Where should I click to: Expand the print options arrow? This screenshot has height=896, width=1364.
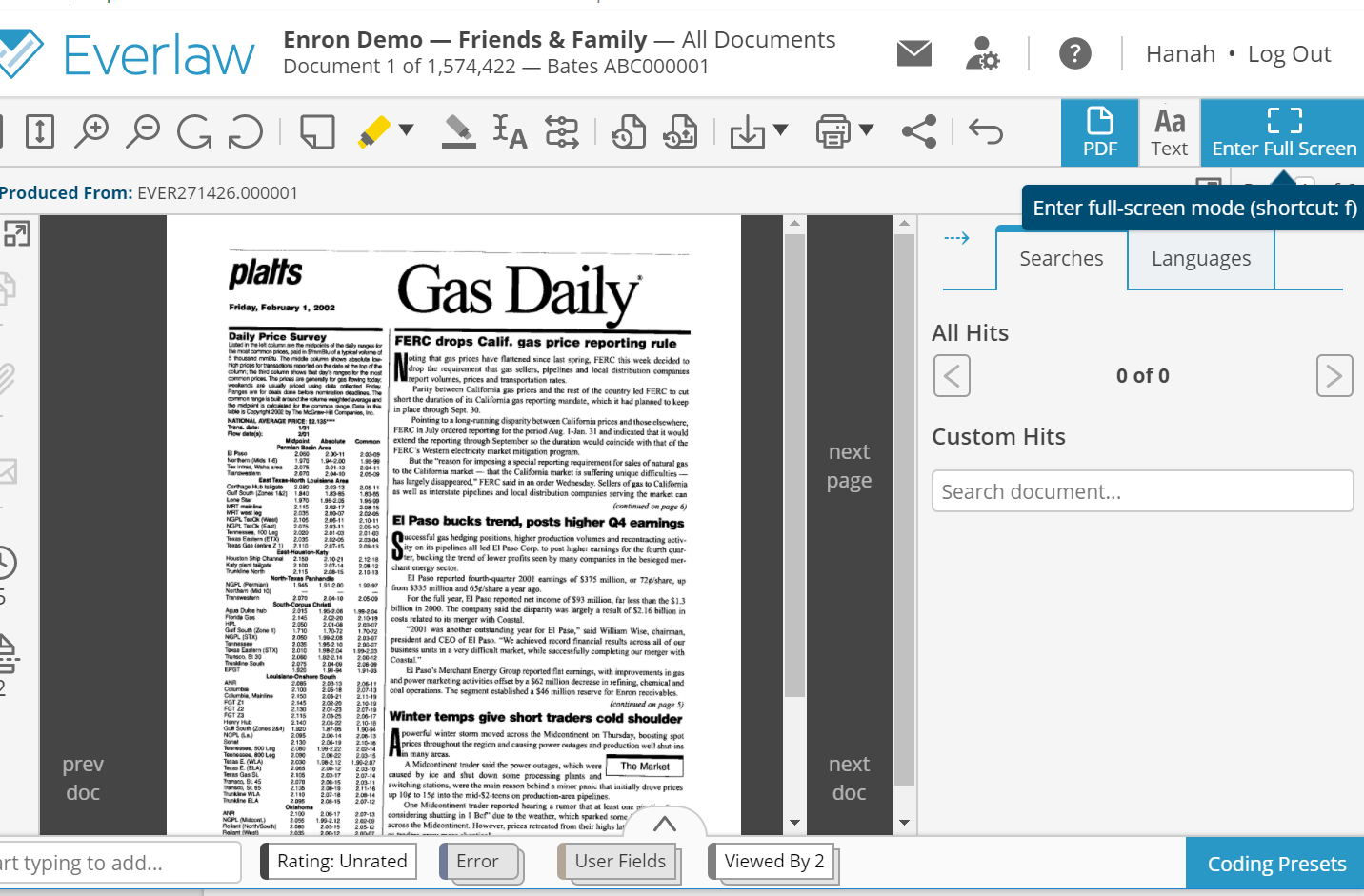(867, 129)
